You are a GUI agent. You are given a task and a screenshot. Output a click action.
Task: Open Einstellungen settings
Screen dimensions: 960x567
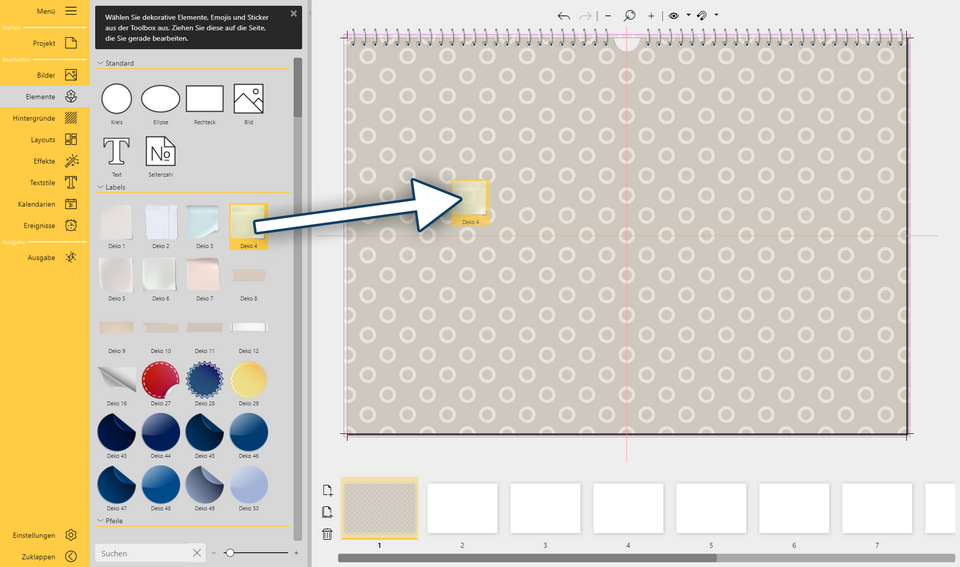(x=71, y=535)
